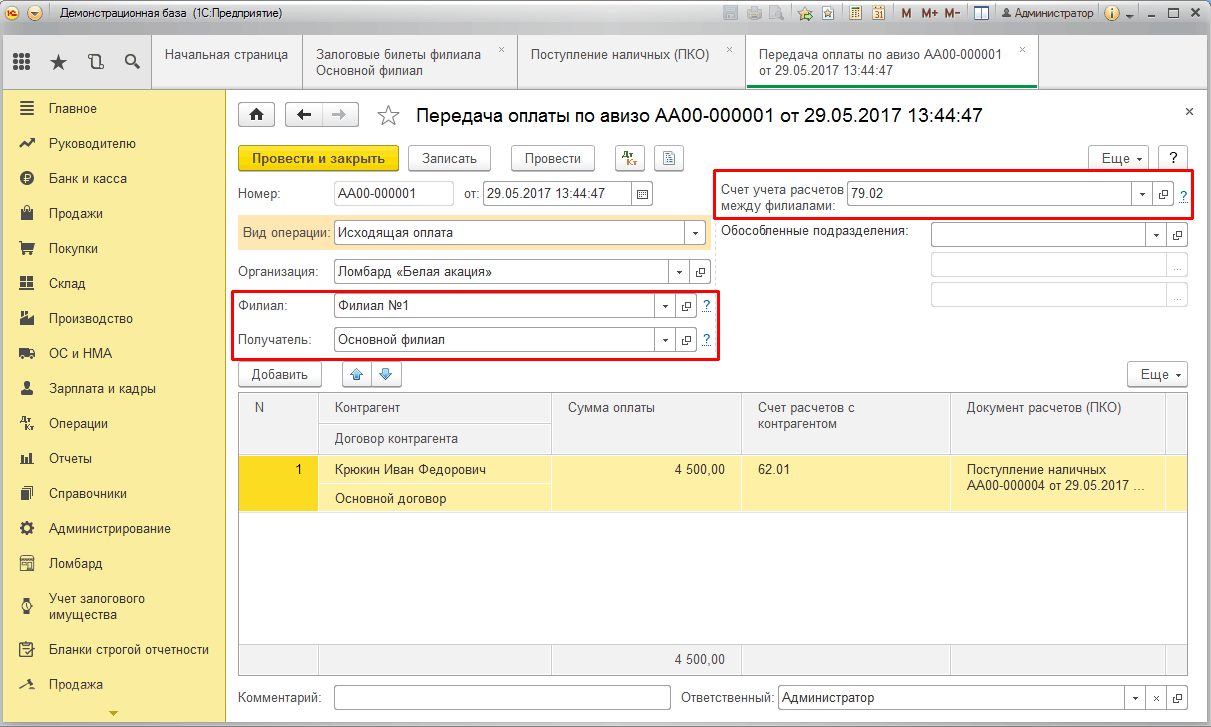
Task: Move table row up arrow
Action: (x=357, y=374)
